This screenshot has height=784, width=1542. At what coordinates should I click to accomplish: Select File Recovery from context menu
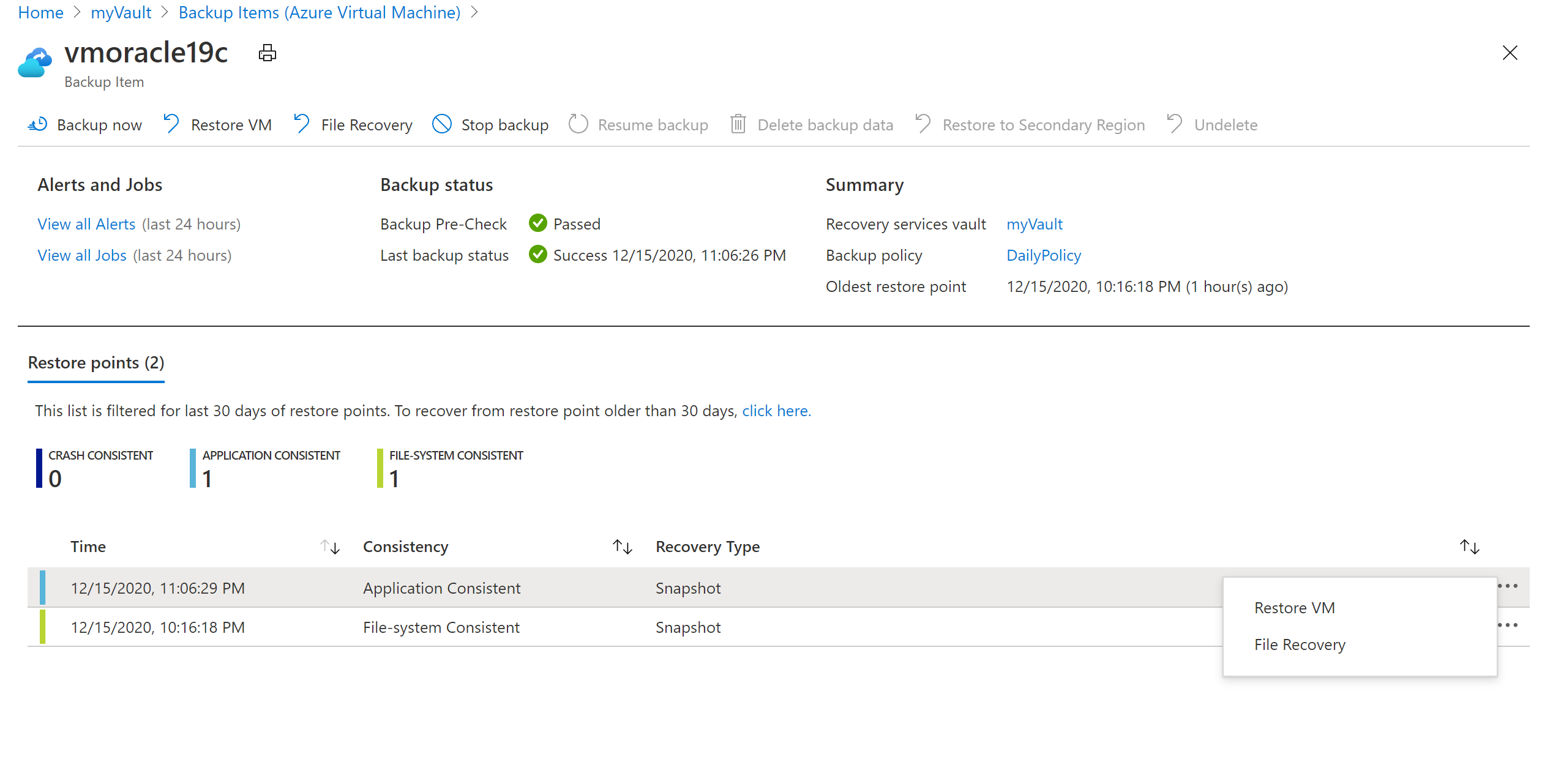click(x=1302, y=644)
